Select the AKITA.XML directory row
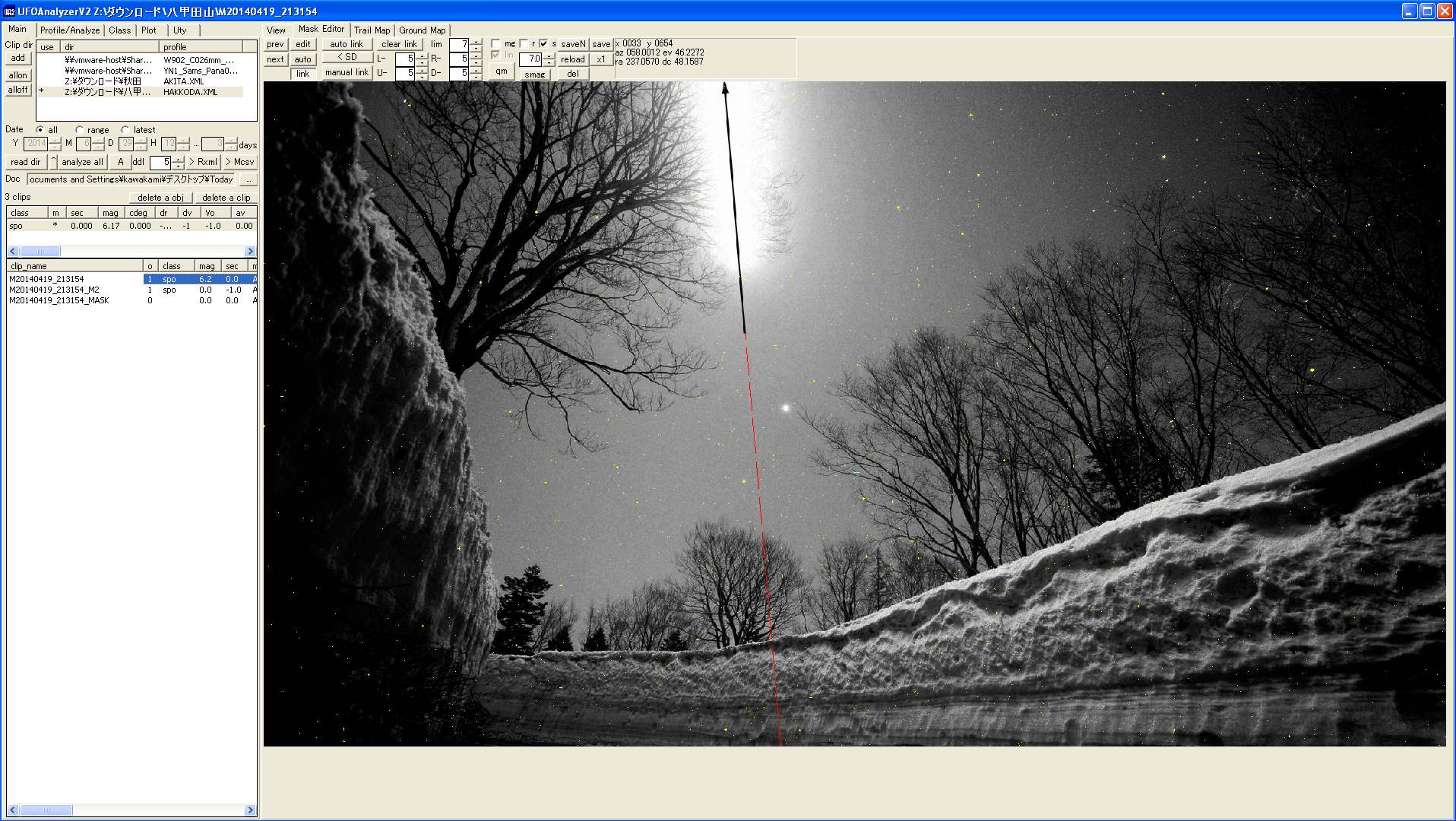Viewport: 1456px width, 821px height. click(x=141, y=81)
